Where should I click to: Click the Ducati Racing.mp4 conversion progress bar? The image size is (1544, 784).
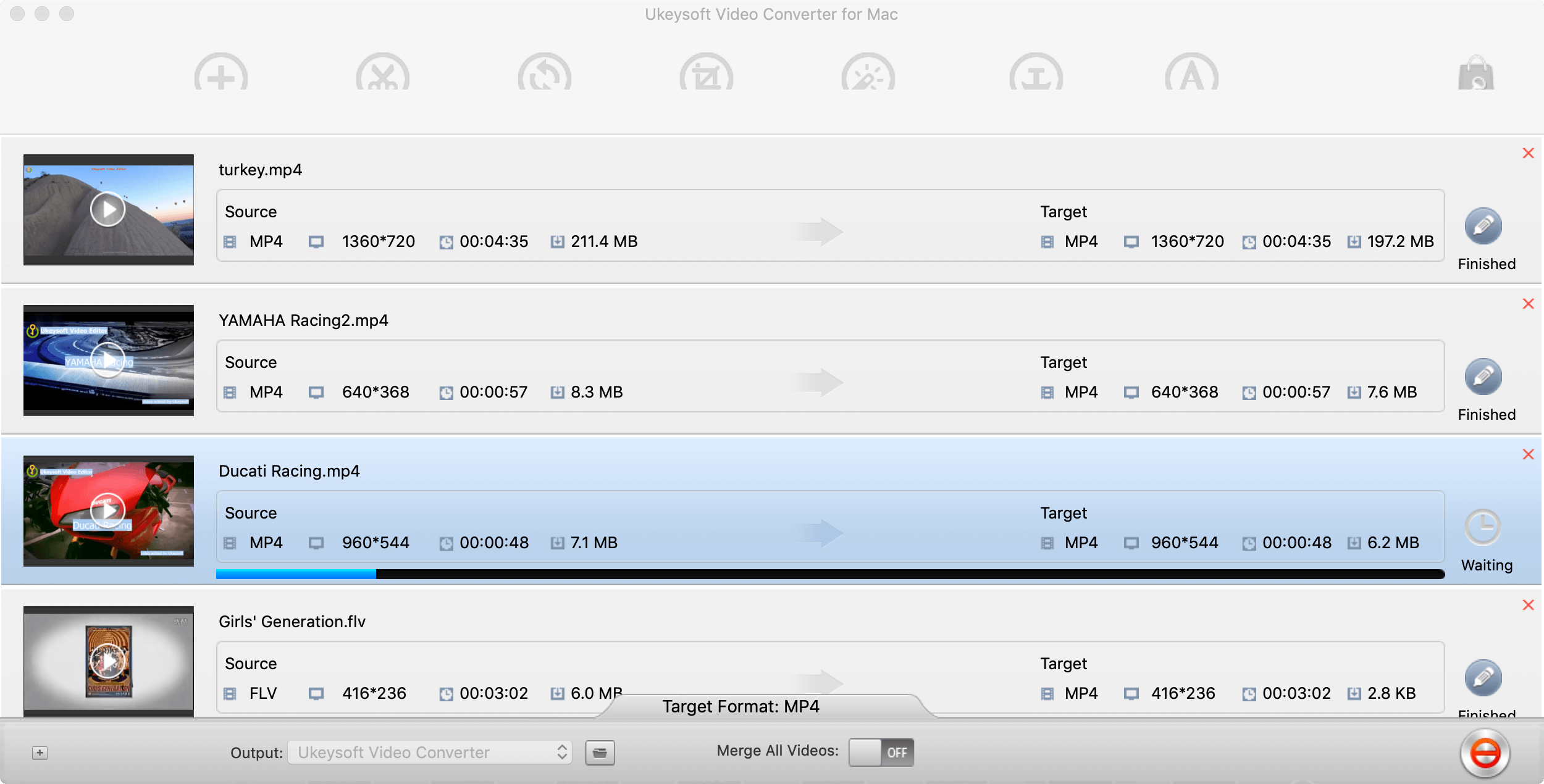click(x=827, y=573)
